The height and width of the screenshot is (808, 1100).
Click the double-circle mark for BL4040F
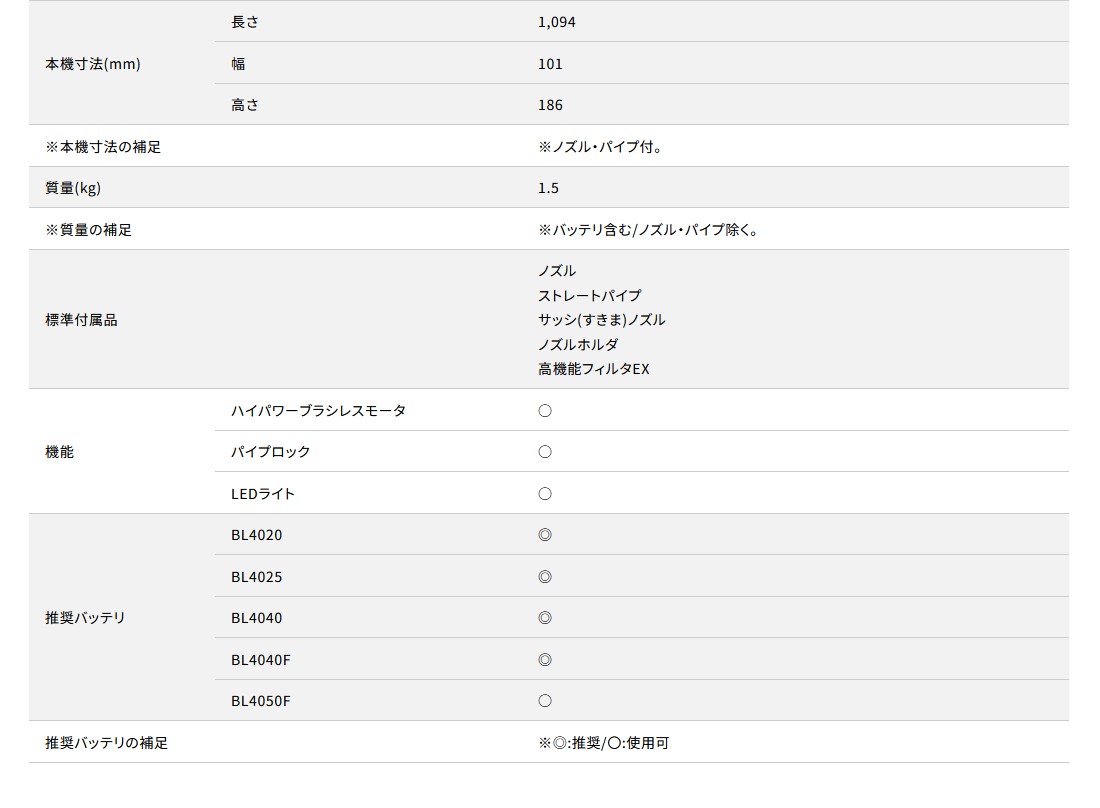click(545, 659)
